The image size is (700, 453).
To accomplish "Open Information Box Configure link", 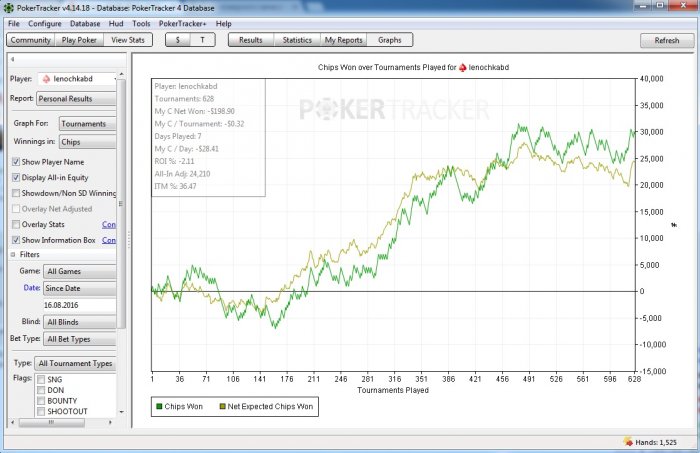I will (109, 240).
